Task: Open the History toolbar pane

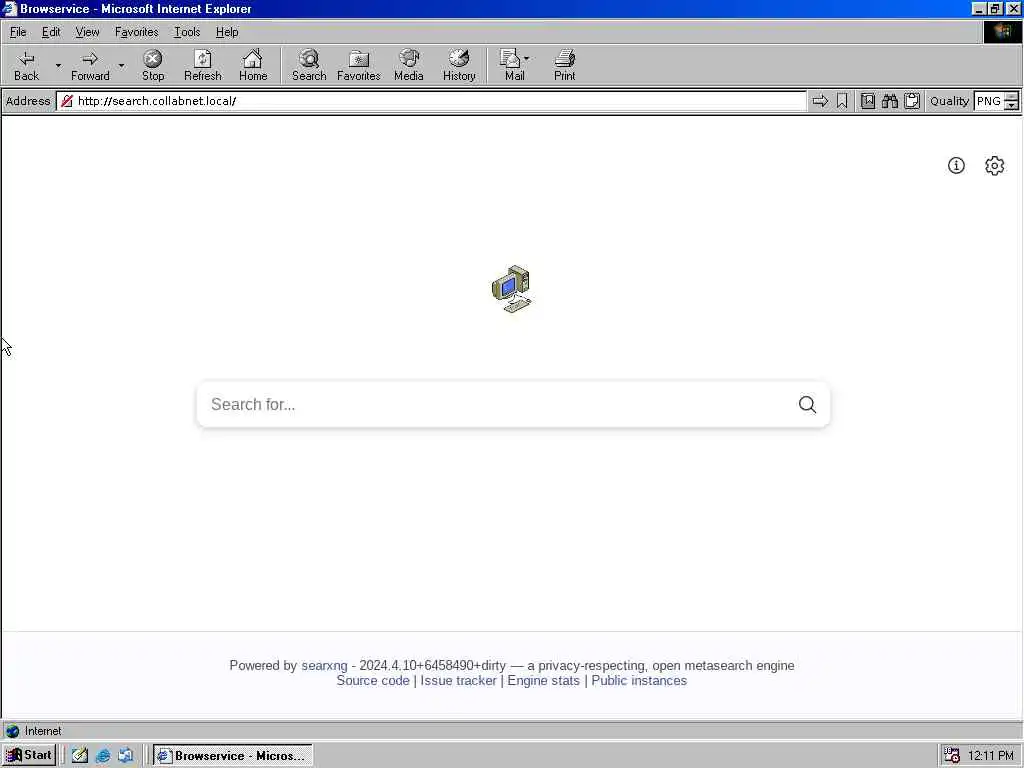Action: pyautogui.click(x=459, y=65)
